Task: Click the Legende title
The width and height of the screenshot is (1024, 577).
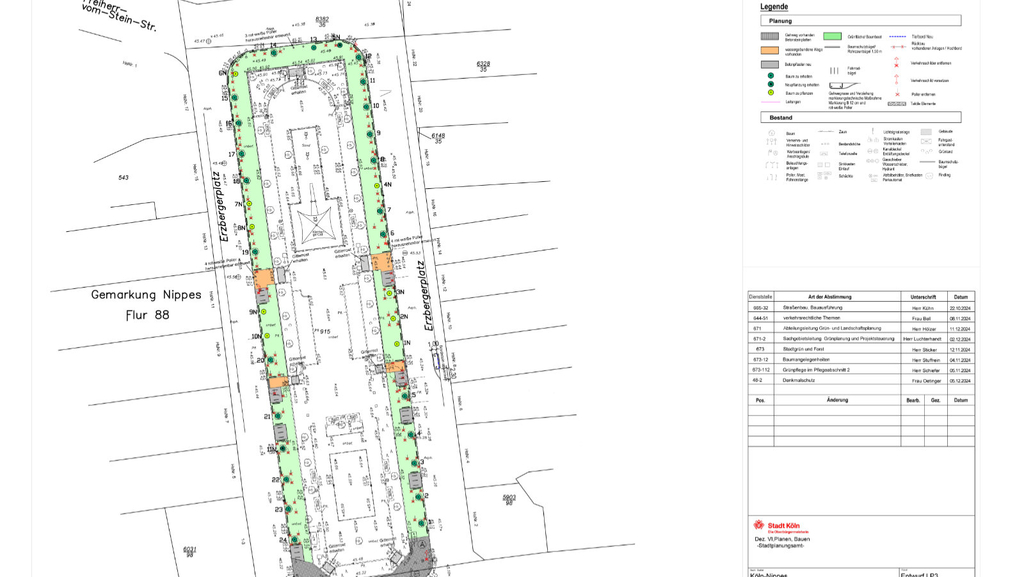Action: click(x=774, y=7)
